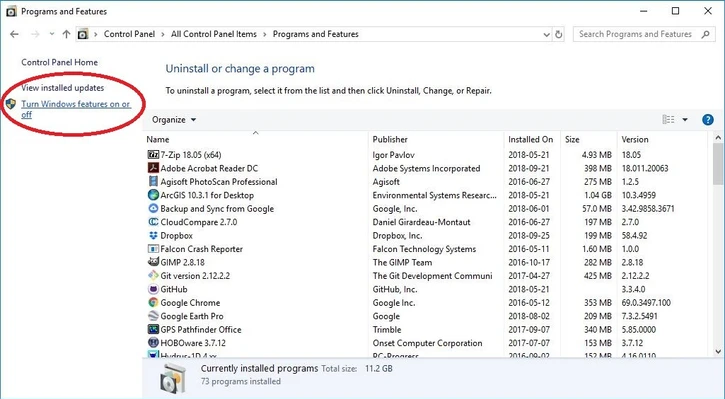The height and width of the screenshot is (399, 725).
Task: Go to All Control Panel Items breadcrumb
Action: [214, 34]
